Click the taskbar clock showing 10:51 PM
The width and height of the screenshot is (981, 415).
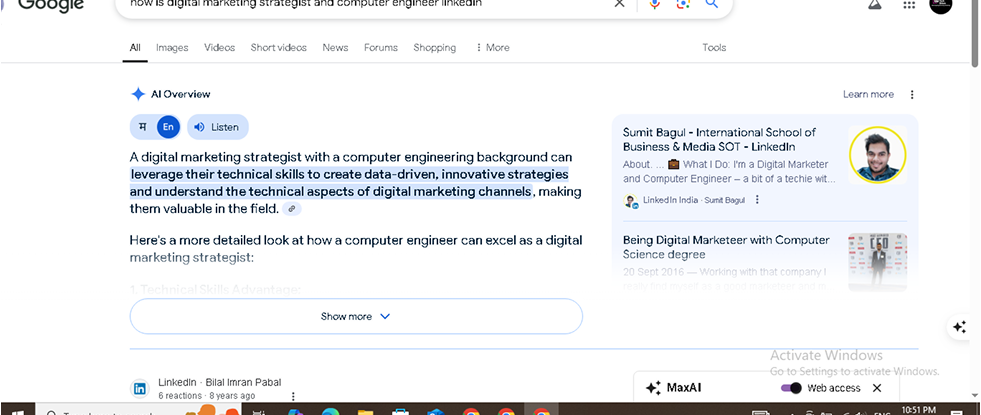tap(918, 410)
